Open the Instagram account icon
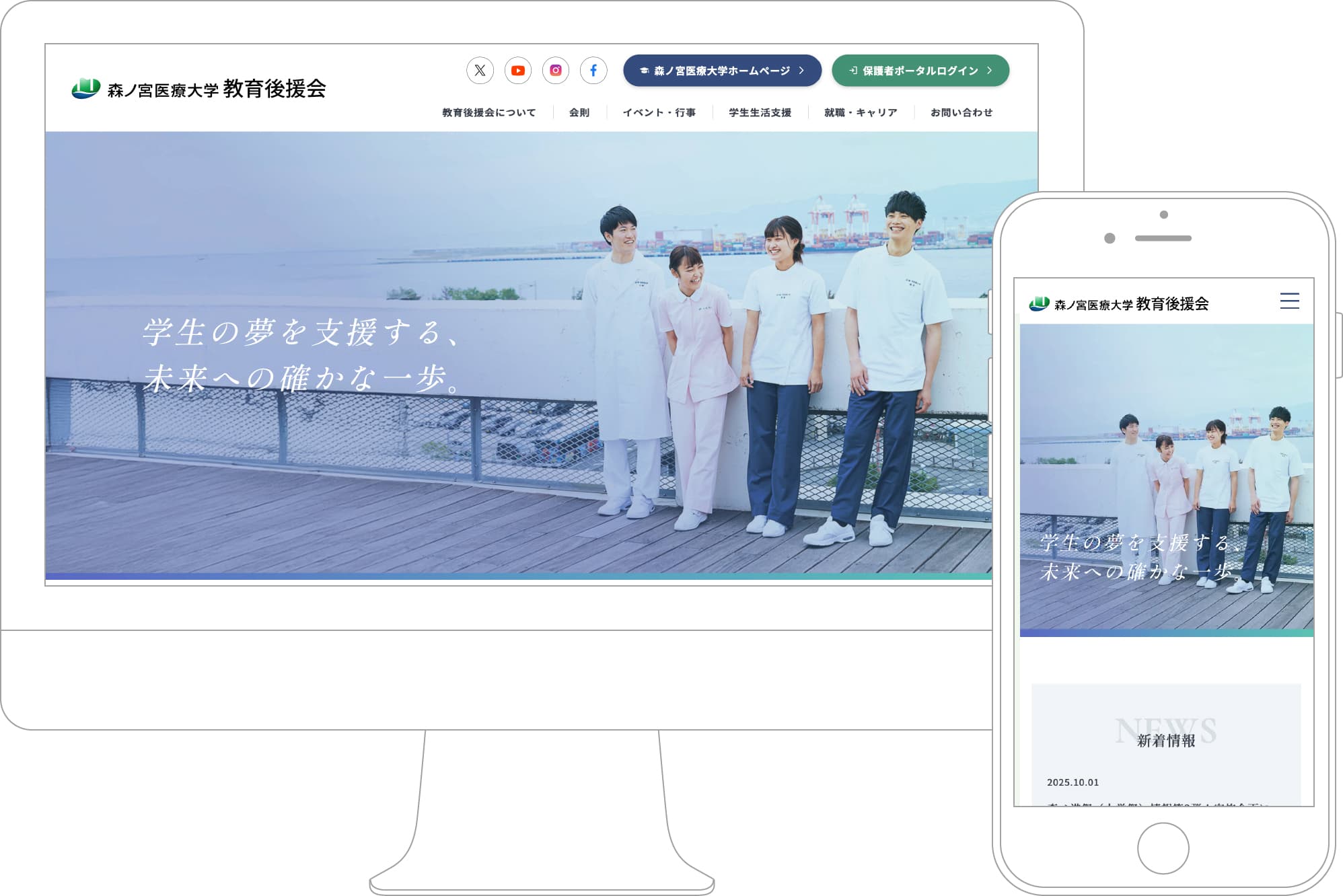 coord(555,70)
